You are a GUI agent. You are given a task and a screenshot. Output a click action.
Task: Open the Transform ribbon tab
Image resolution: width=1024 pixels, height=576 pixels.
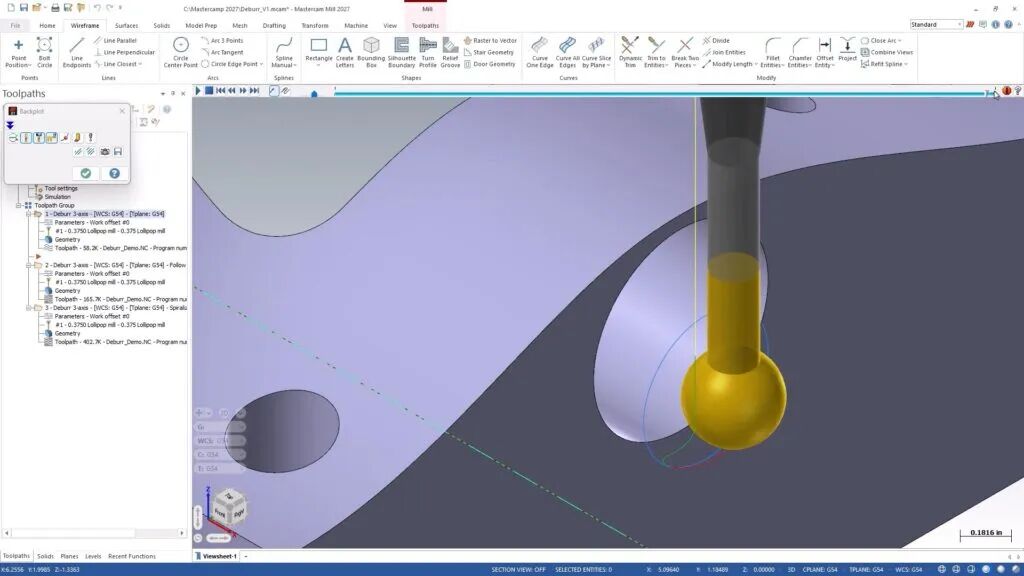tap(315, 25)
